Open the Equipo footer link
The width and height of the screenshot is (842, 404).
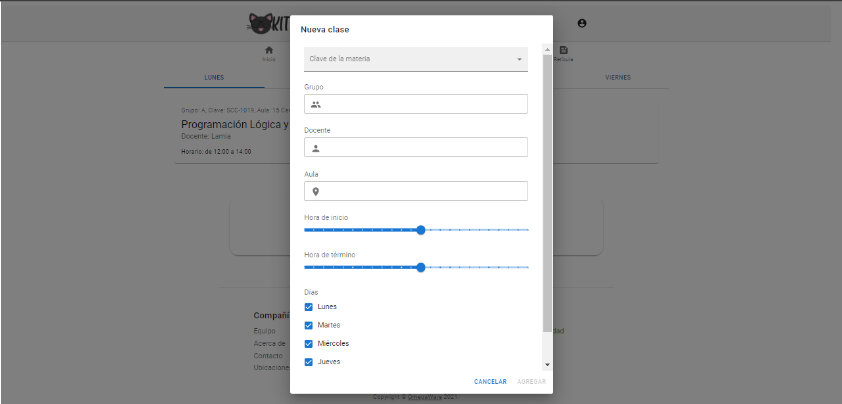coord(265,331)
